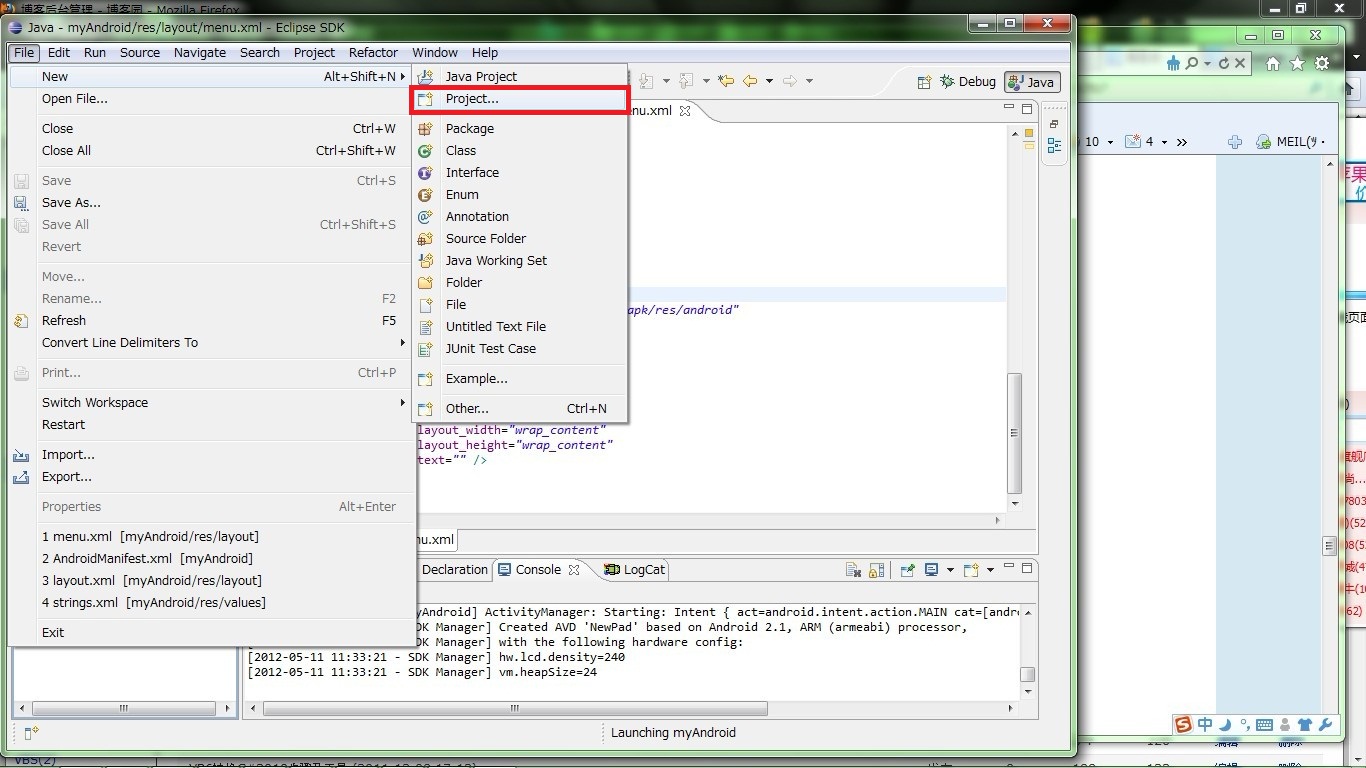The width and height of the screenshot is (1366, 768).
Task: Click the Outline icon in right trim bar
Action: coord(1054,146)
